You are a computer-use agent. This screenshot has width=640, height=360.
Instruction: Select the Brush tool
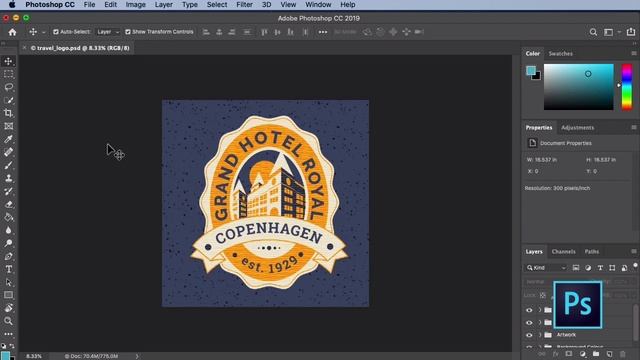pyautogui.click(x=8, y=165)
